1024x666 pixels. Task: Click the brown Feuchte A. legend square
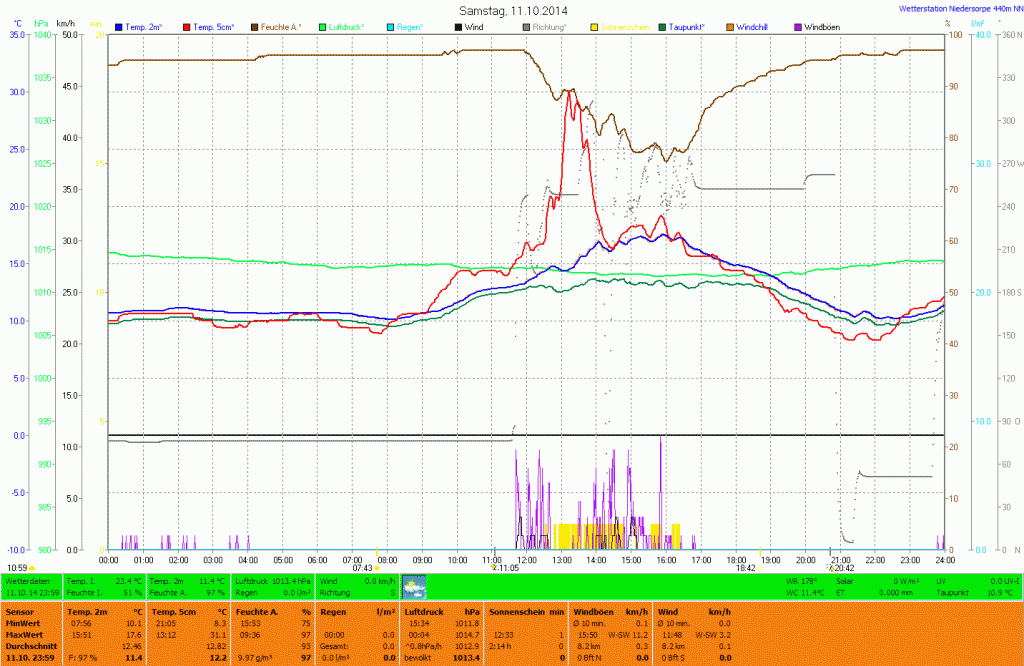pyautogui.click(x=255, y=27)
